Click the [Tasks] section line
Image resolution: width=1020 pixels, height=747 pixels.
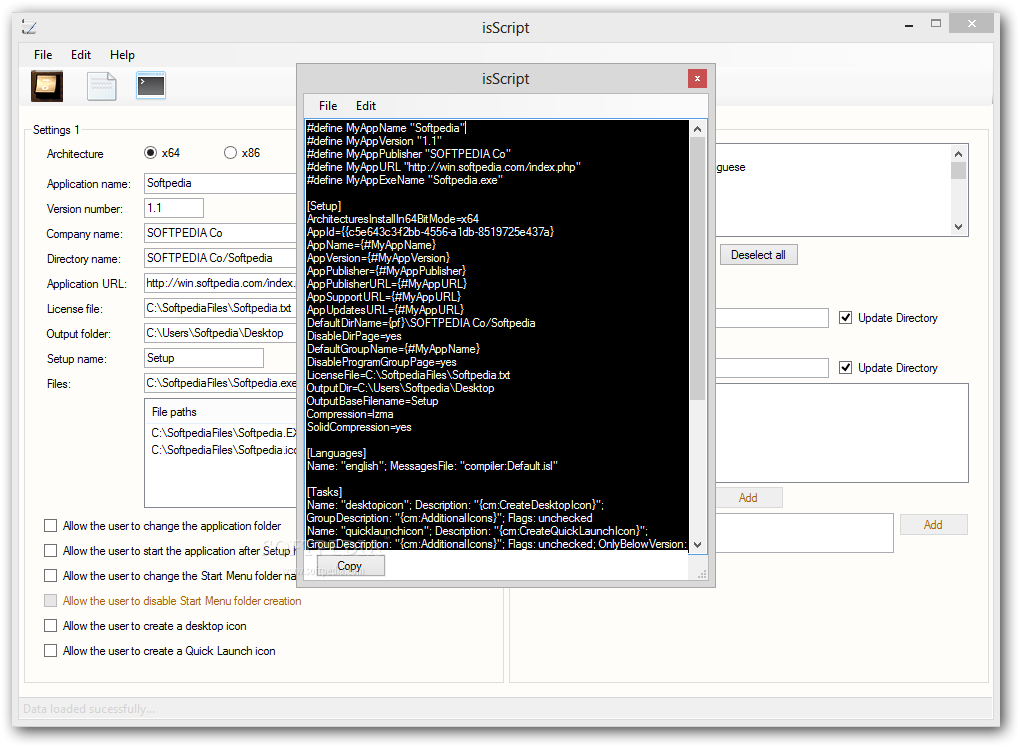[325, 493]
